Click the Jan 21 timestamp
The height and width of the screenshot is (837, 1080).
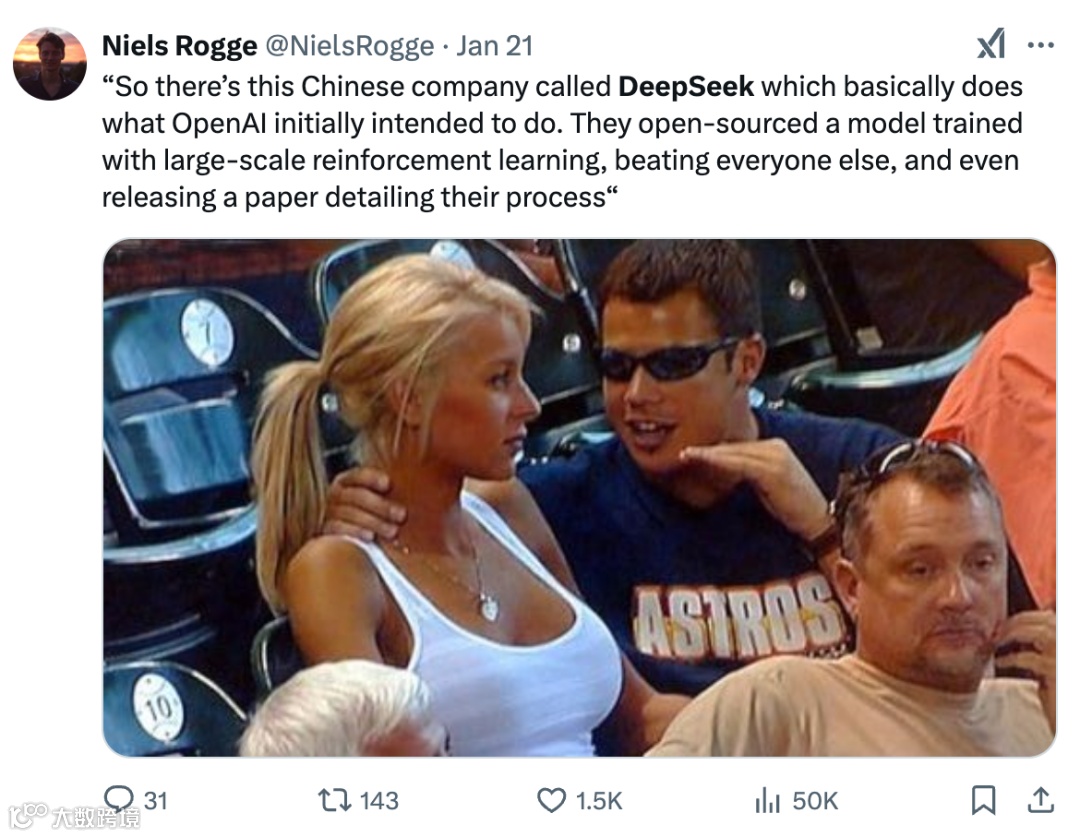point(495,46)
